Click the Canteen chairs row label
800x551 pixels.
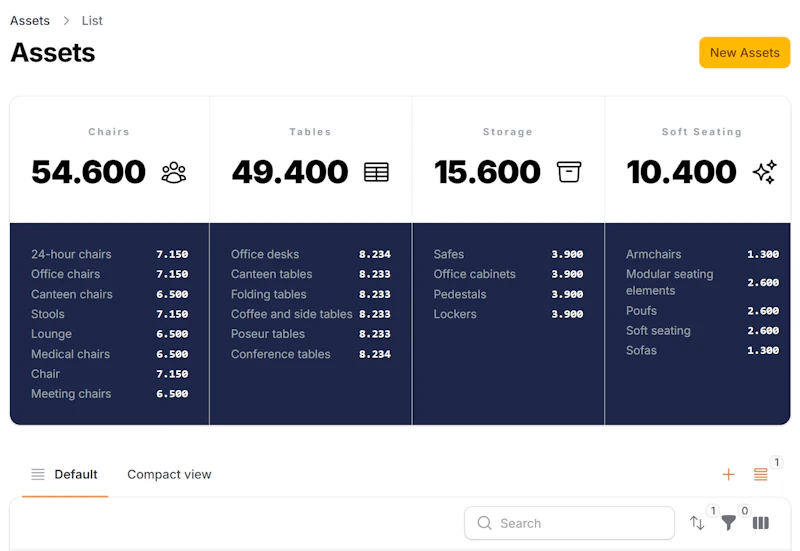click(x=71, y=294)
